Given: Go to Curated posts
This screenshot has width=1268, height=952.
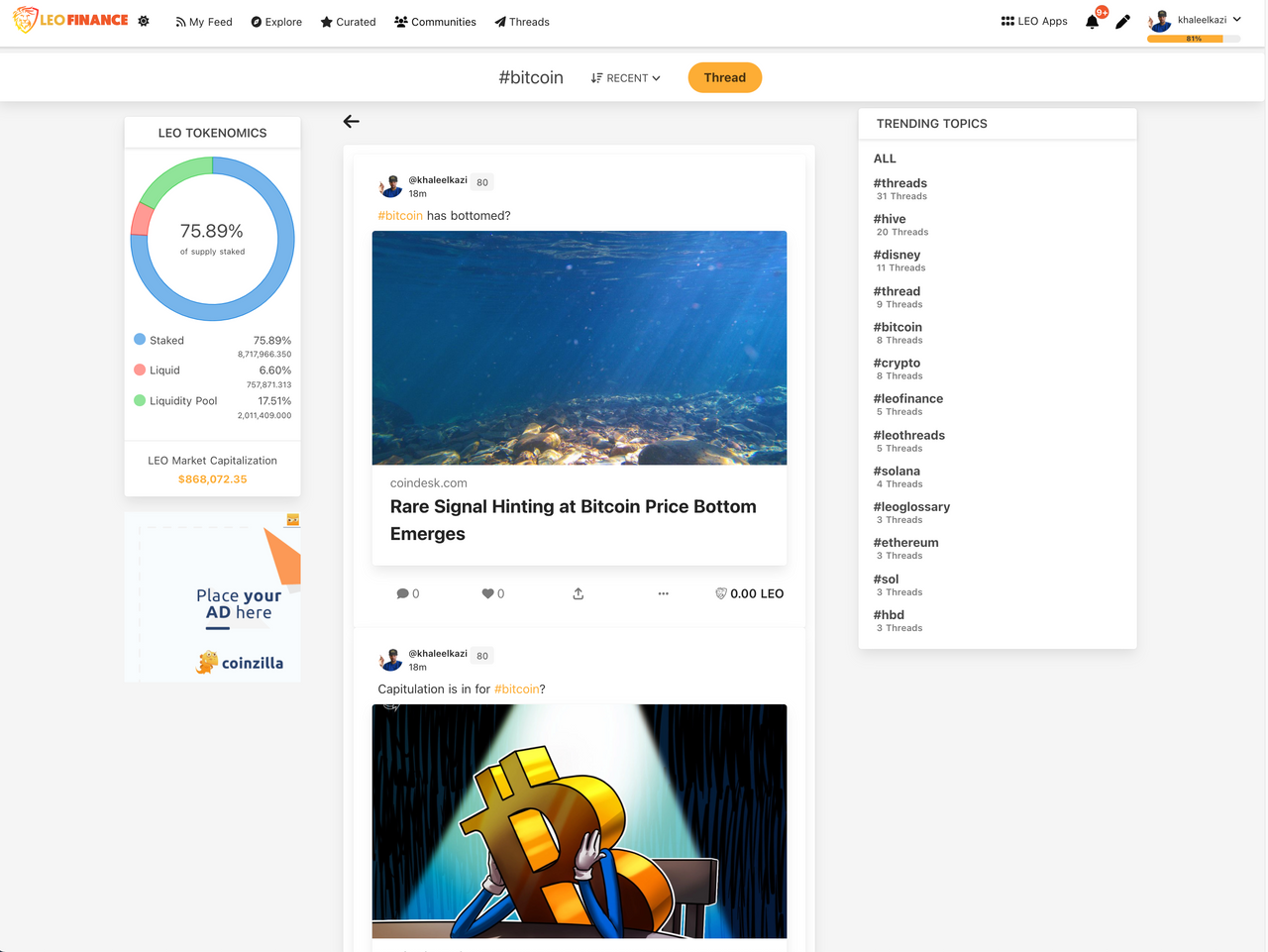Looking at the screenshot, I should [348, 22].
